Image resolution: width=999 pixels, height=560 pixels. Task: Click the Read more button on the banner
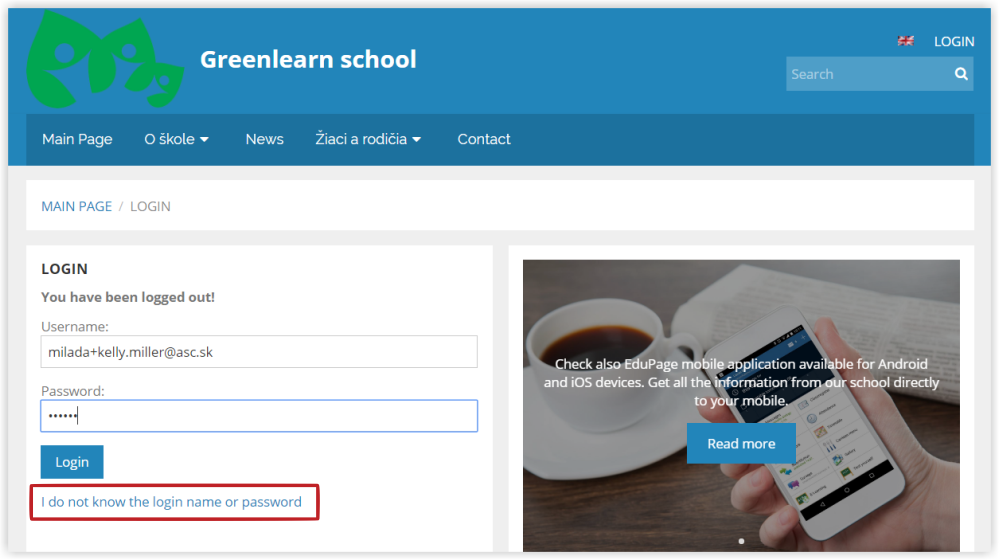pos(741,443)
